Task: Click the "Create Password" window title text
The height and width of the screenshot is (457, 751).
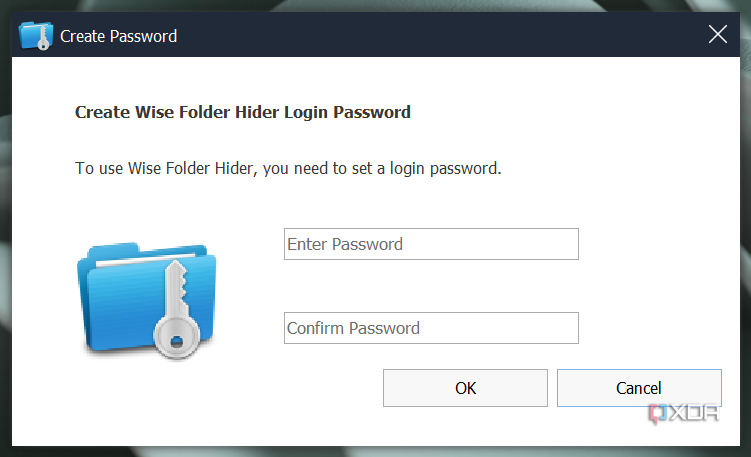Action: [x=118, y=36]
